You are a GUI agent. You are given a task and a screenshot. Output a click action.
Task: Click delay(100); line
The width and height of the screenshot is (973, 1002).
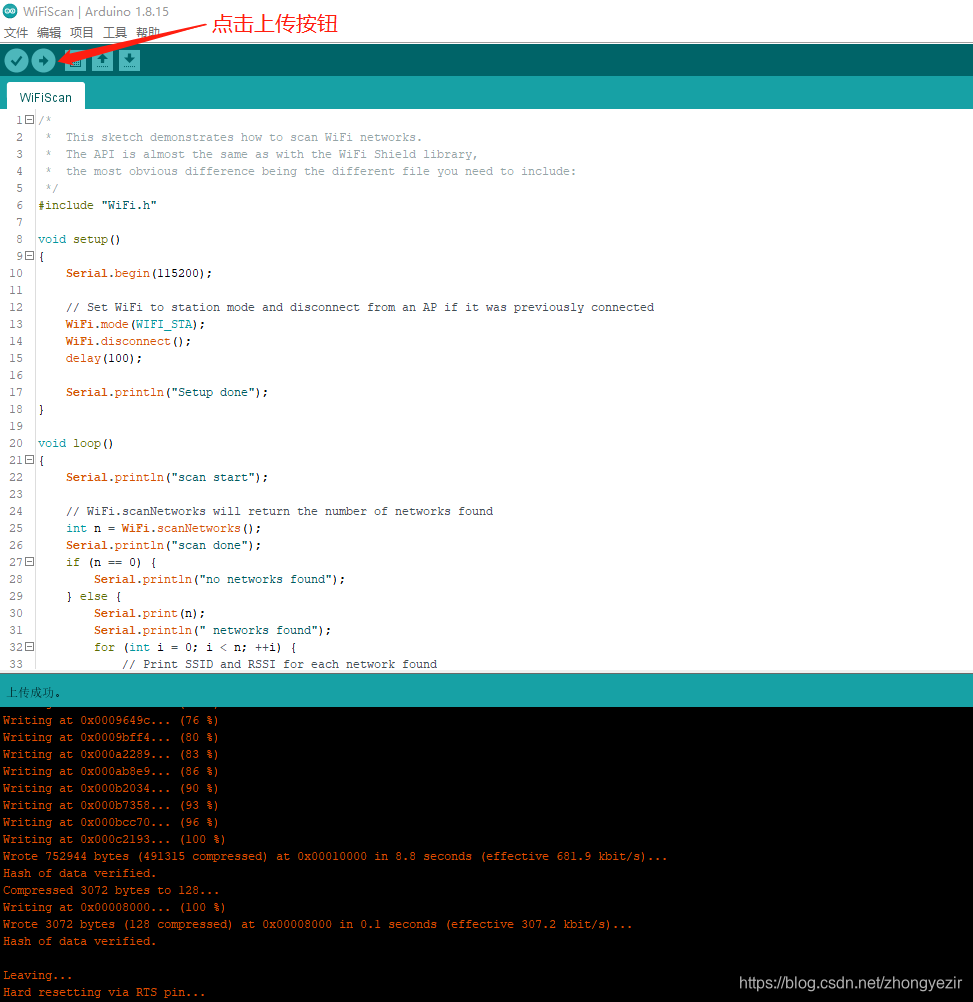coord(103,358)
